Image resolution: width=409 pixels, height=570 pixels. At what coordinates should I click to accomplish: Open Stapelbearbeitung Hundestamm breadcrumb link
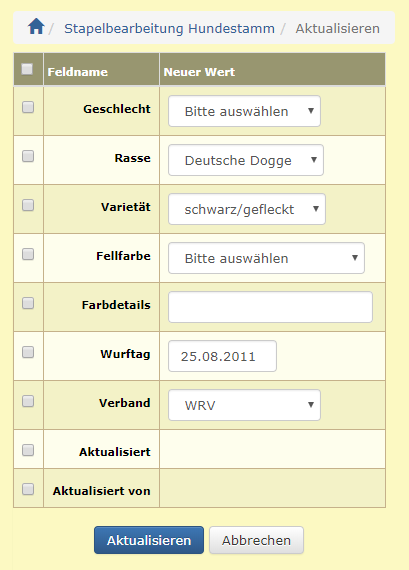point(169,28)
